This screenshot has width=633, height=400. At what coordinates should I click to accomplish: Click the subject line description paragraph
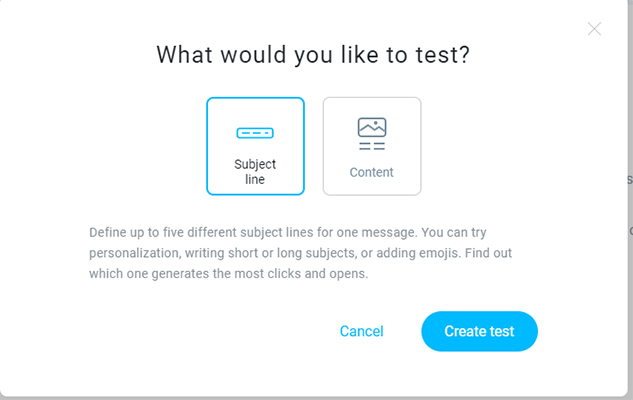tap(300, 252)
